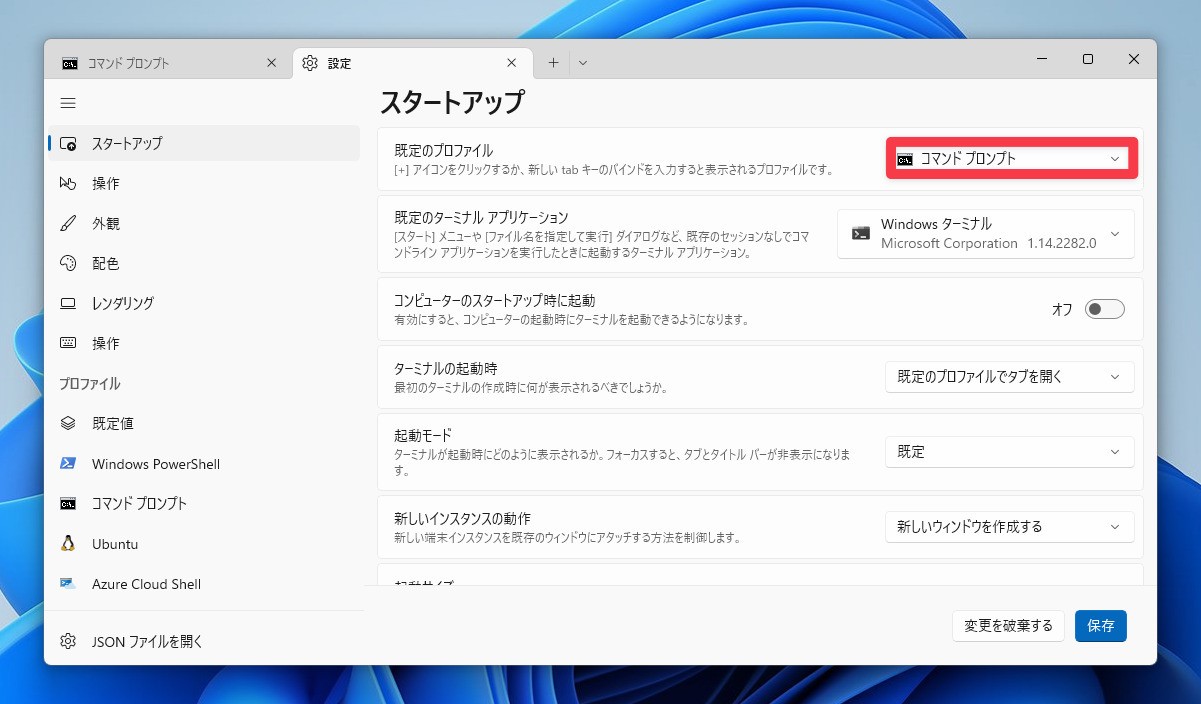Open 外観 settings with brush icon

click(105, 223)
